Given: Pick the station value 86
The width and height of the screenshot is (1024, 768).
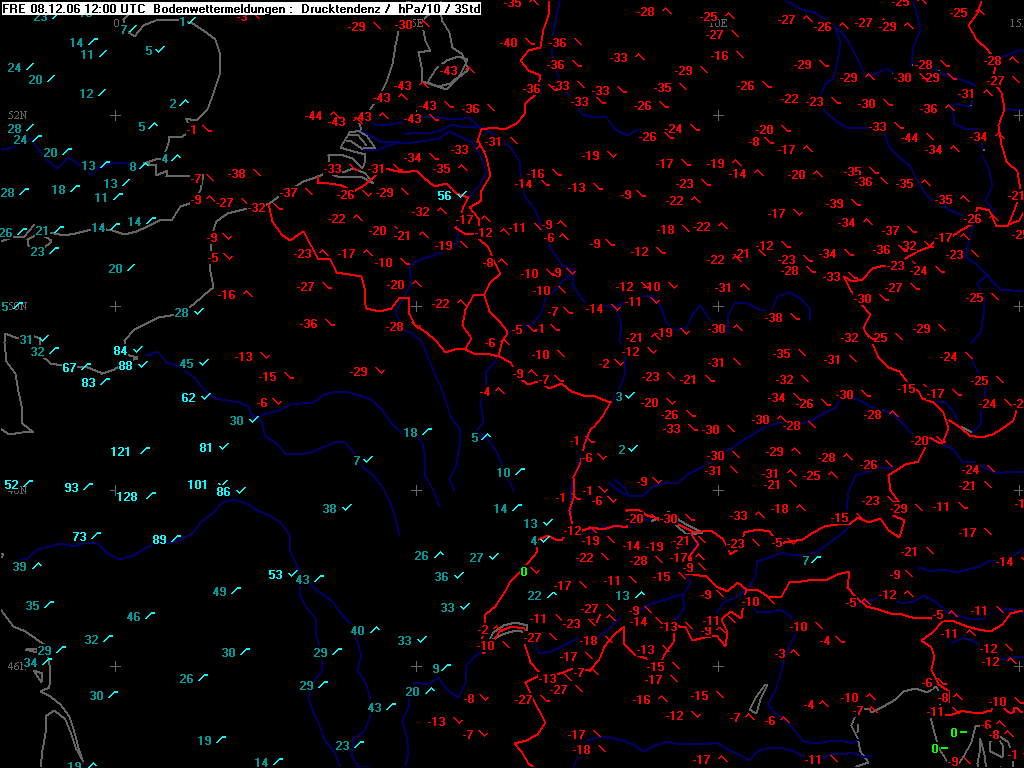Looking at the screenshot, I should point(223,491).
